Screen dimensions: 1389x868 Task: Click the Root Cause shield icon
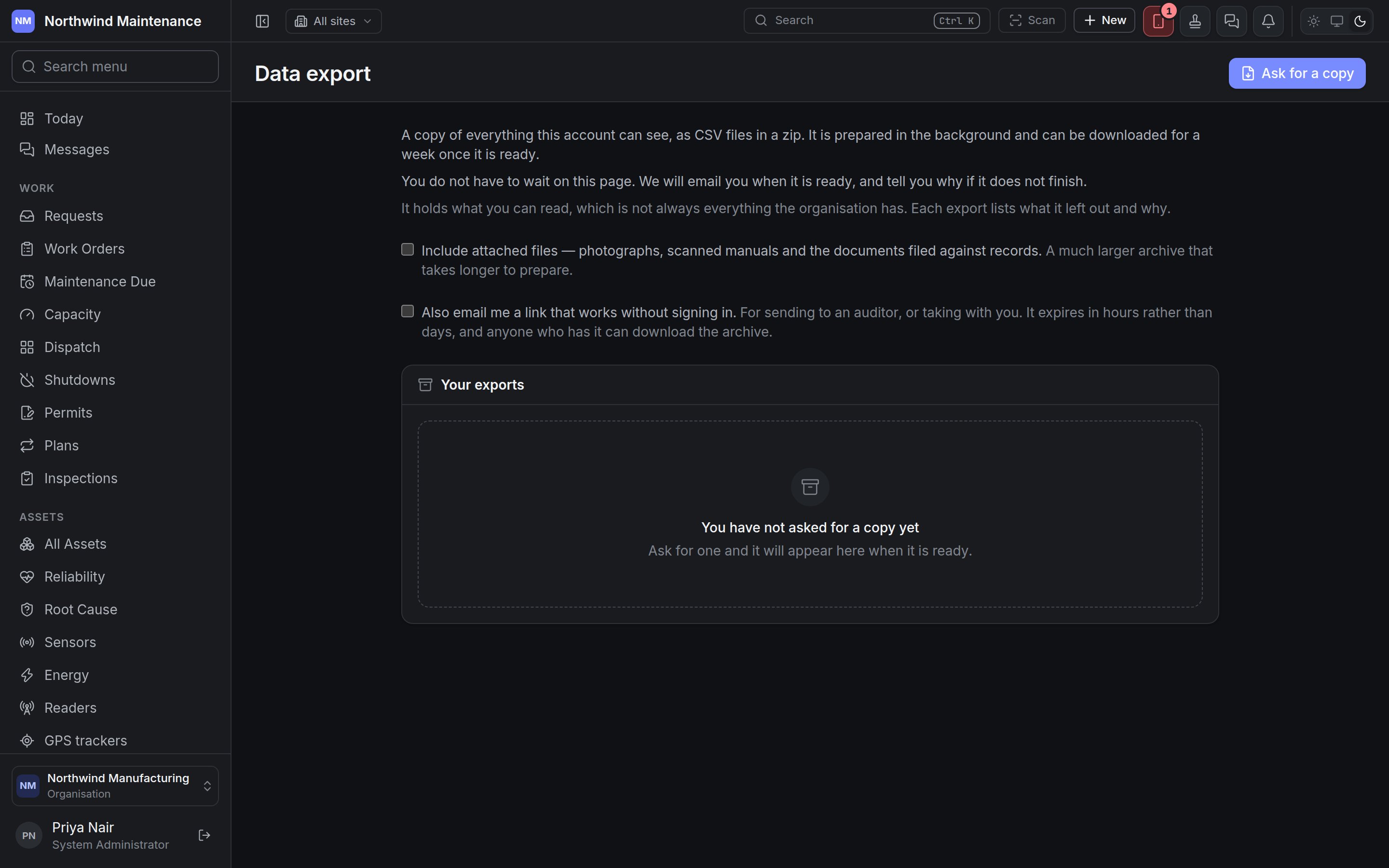click(x=27, y=610)
